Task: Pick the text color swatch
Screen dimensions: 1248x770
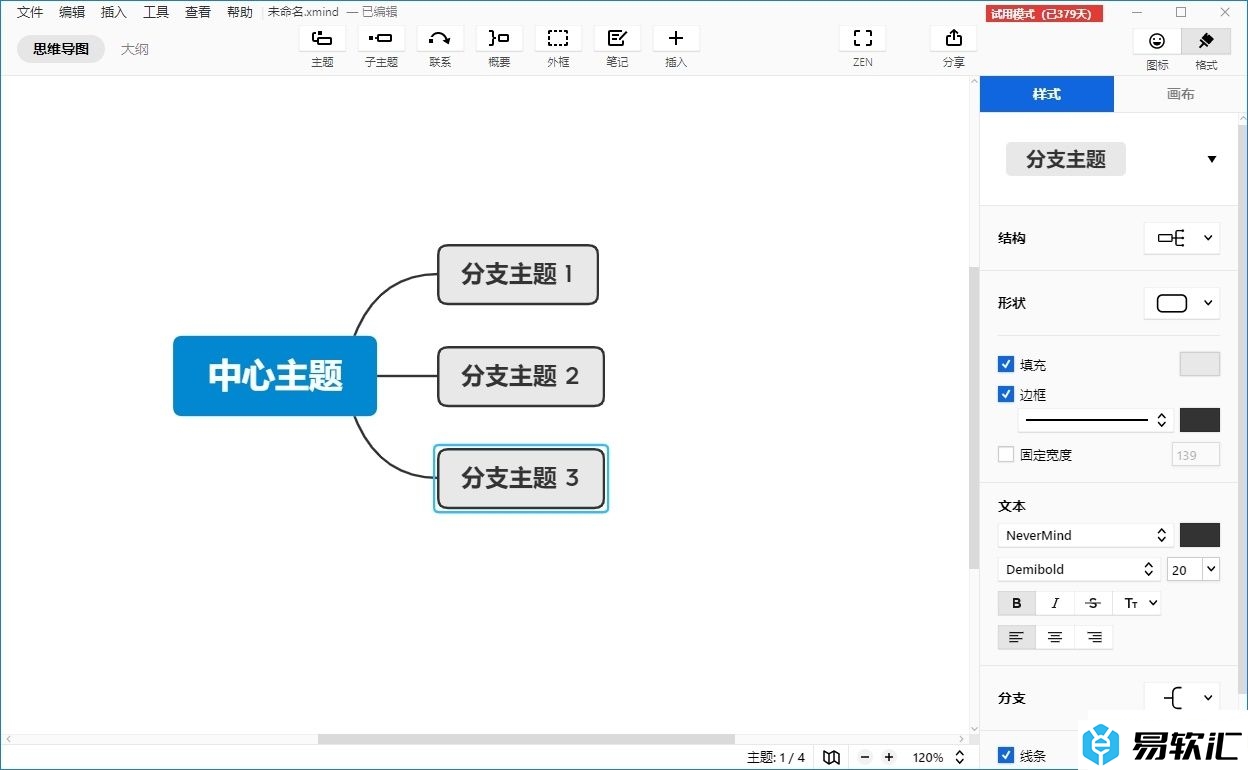Action: (1200, 535)
